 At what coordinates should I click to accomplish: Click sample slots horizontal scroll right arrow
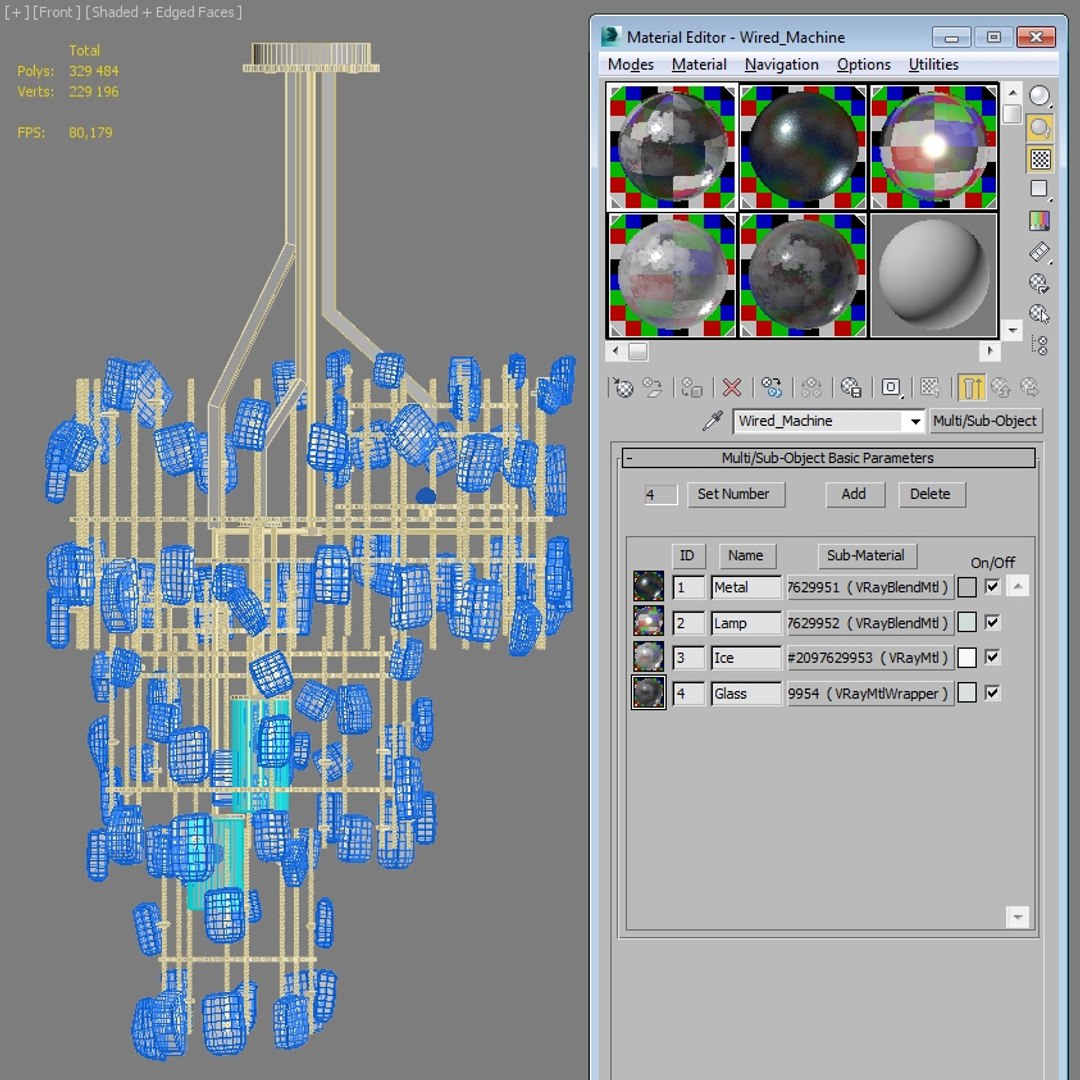[x=990, y=351]
